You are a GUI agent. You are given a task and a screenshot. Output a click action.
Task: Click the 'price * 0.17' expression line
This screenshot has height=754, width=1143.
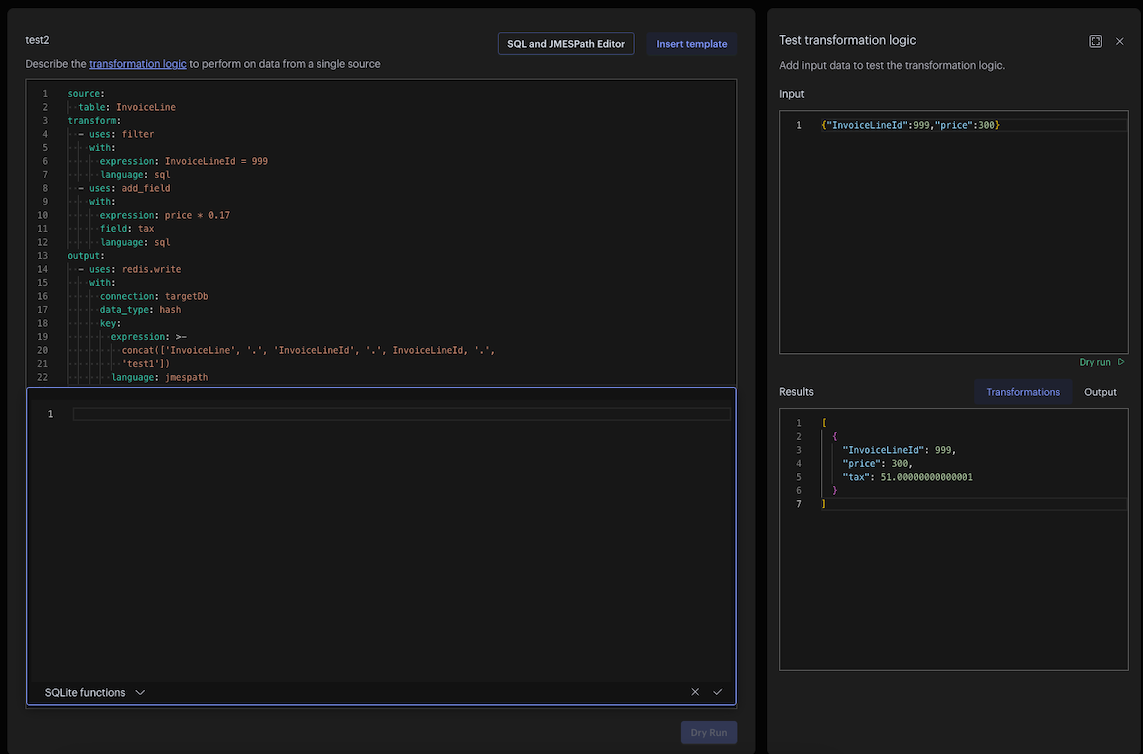pos(196,215)
